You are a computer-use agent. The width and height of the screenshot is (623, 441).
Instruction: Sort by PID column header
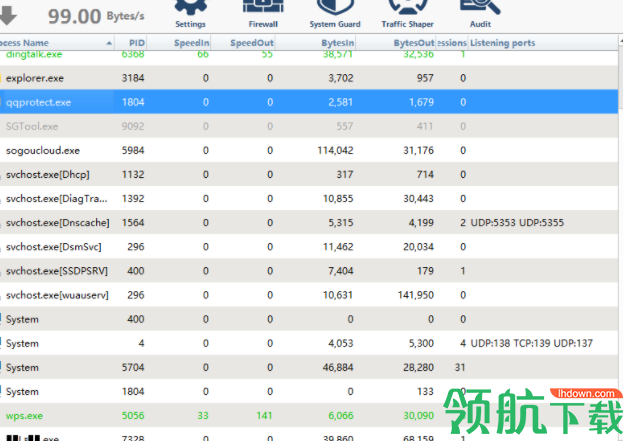(131, 43)
